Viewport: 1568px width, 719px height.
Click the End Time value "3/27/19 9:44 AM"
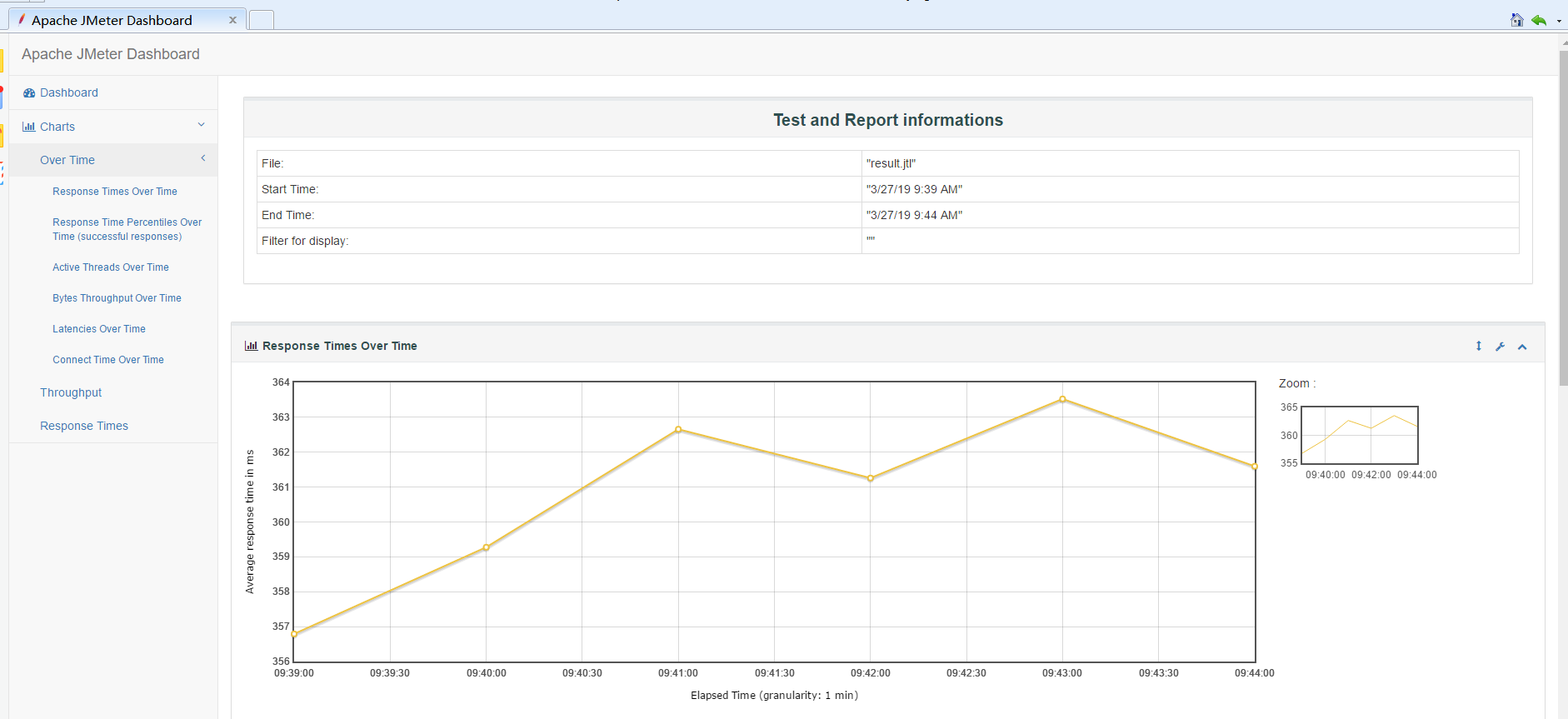(x=914, y=215)
